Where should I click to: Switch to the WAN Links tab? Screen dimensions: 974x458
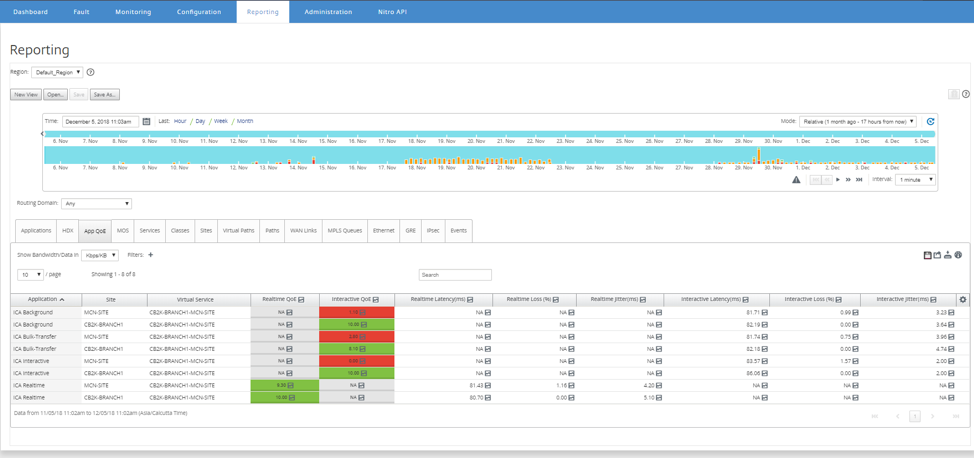click(x=303, y=230)
